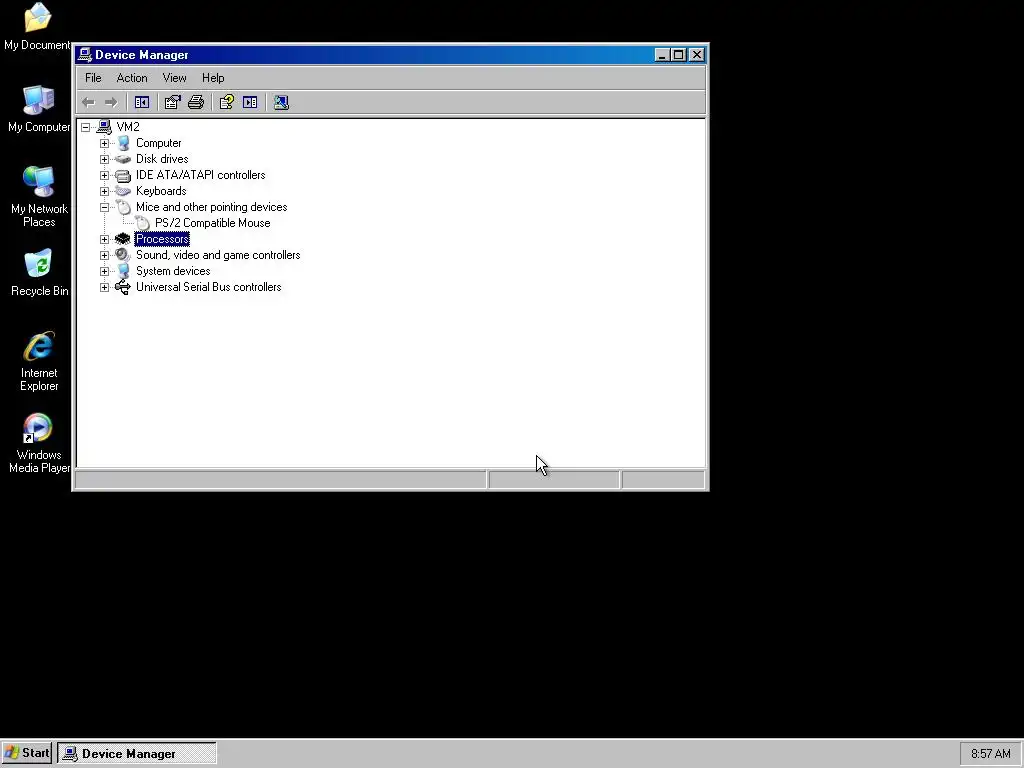Image resolution: width=1024 pixels, height=768 pixels.
Task: Close the Device Manager window
Action: [697, 55]
